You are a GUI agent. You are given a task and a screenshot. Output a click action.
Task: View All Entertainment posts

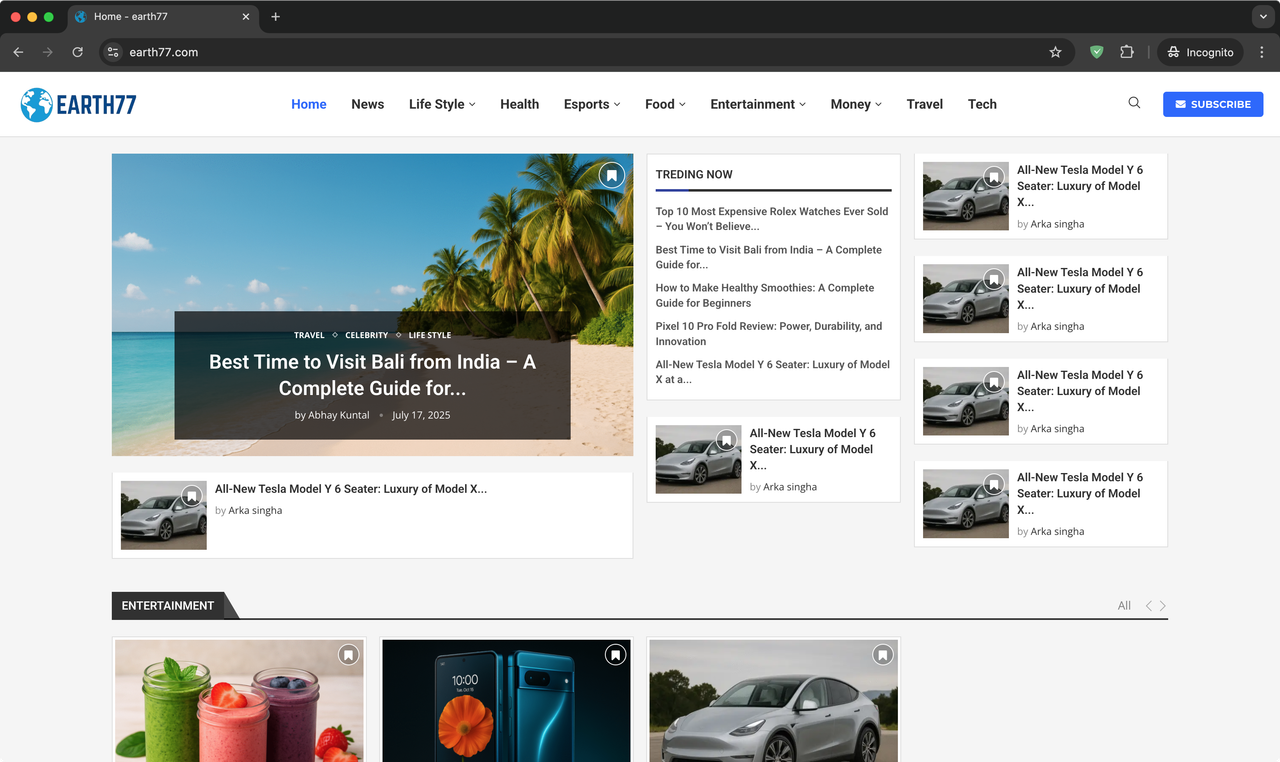coord(1124,606)
